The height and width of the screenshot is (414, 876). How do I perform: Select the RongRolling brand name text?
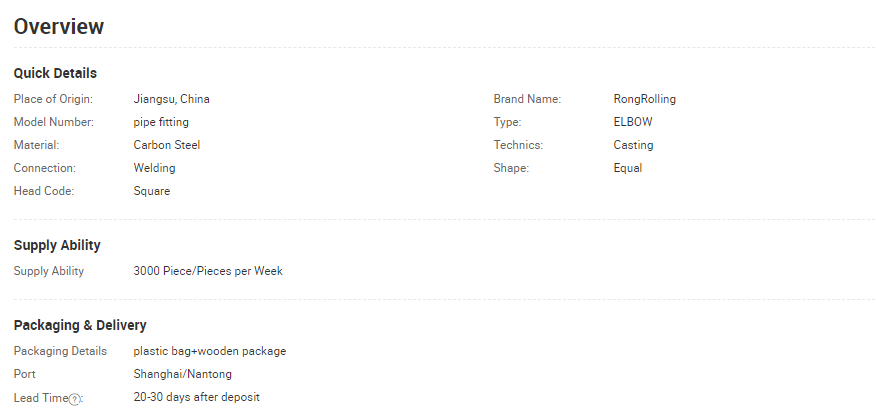(645, 99)
